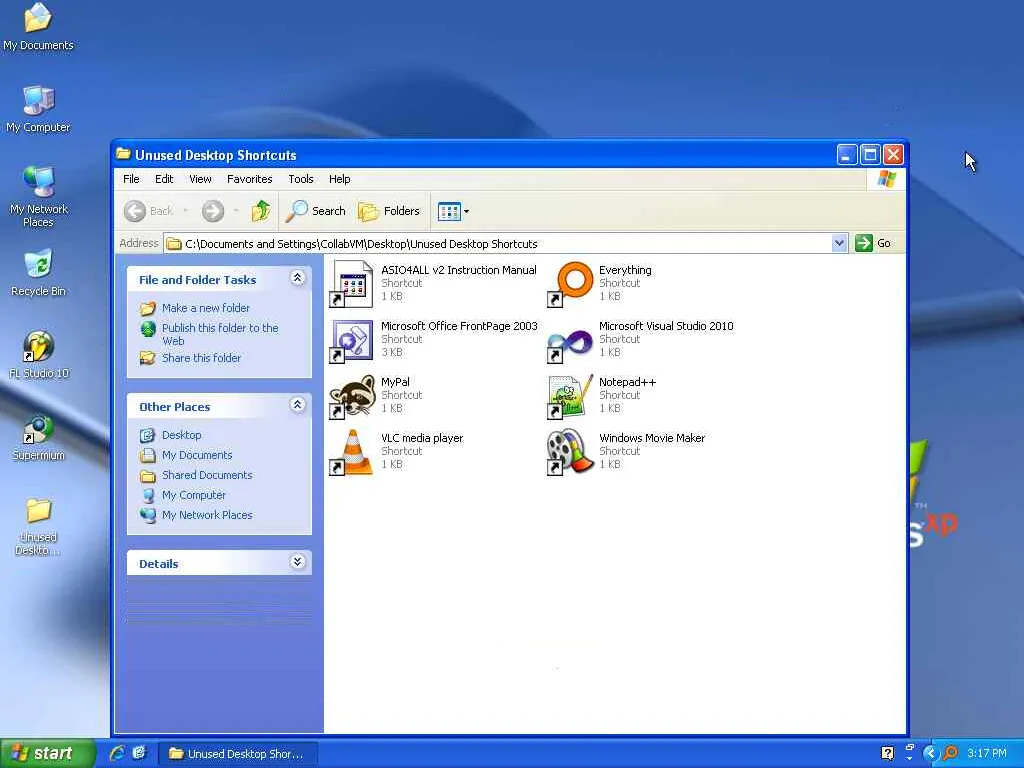Select the ASIO4ALL v2 Instruction Manual shortcut icon
1024x768 pixels.
coord(351,283)
